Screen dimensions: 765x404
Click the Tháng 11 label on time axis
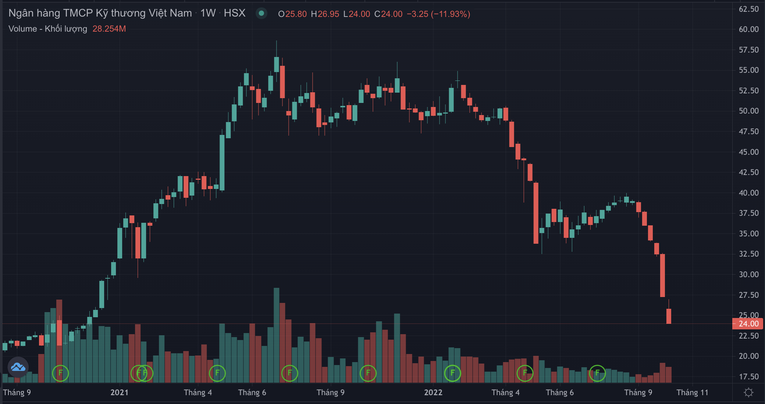[x=691, y=393]
